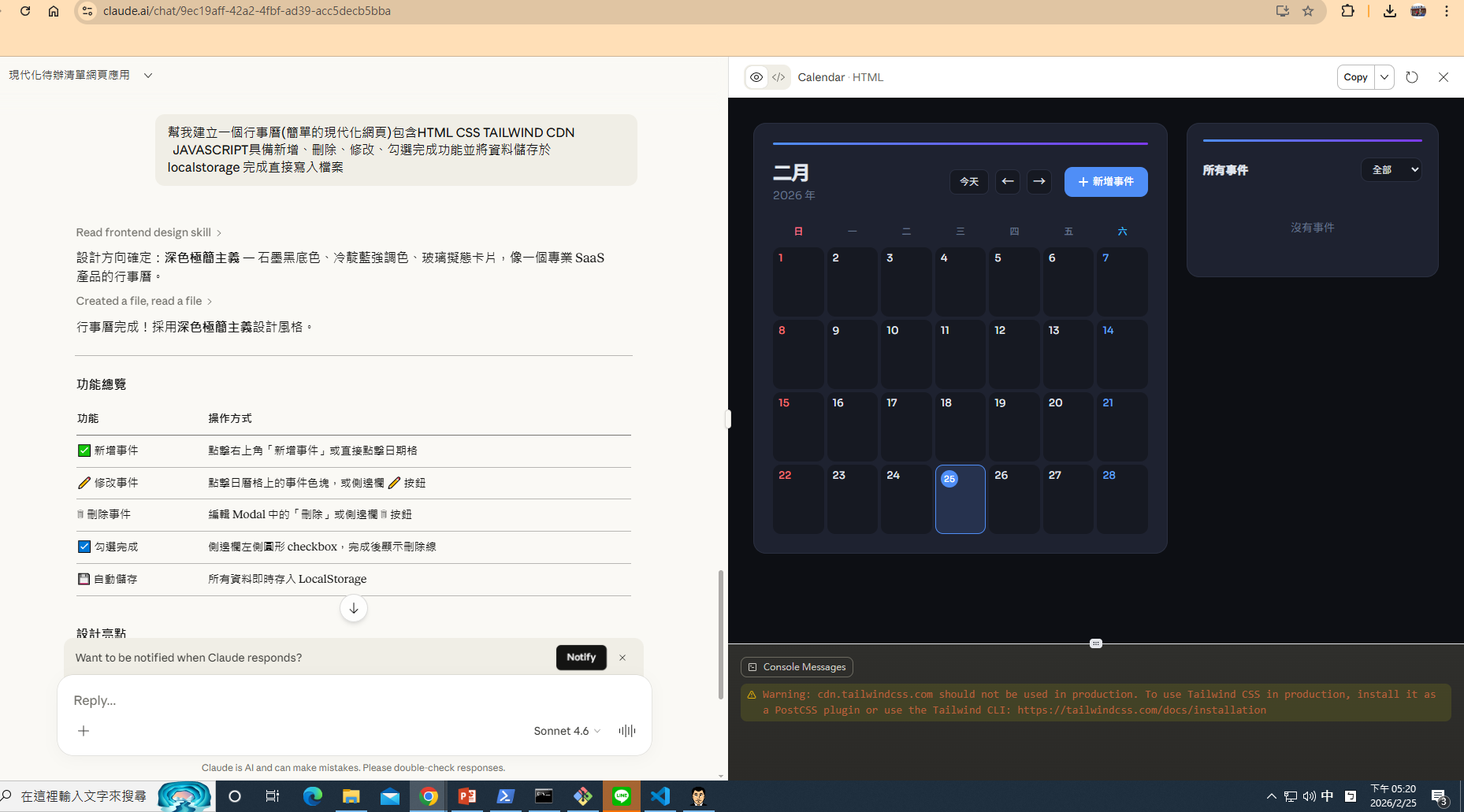Go to next month with right arrow
This screenshot has height=812, width=1464.
[x=1039, y=182]
